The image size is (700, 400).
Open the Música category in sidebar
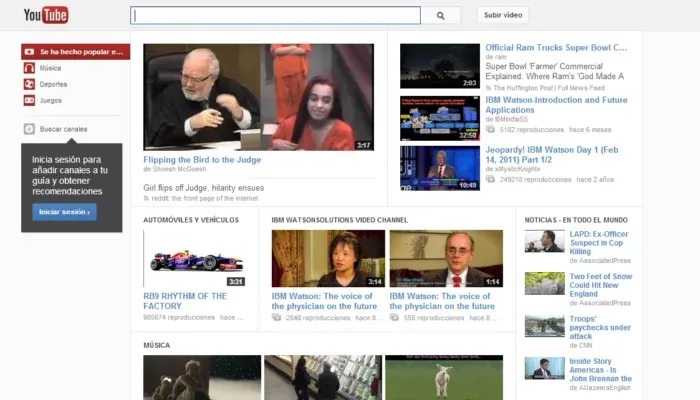pyautogui.click(x=50, y=68)
